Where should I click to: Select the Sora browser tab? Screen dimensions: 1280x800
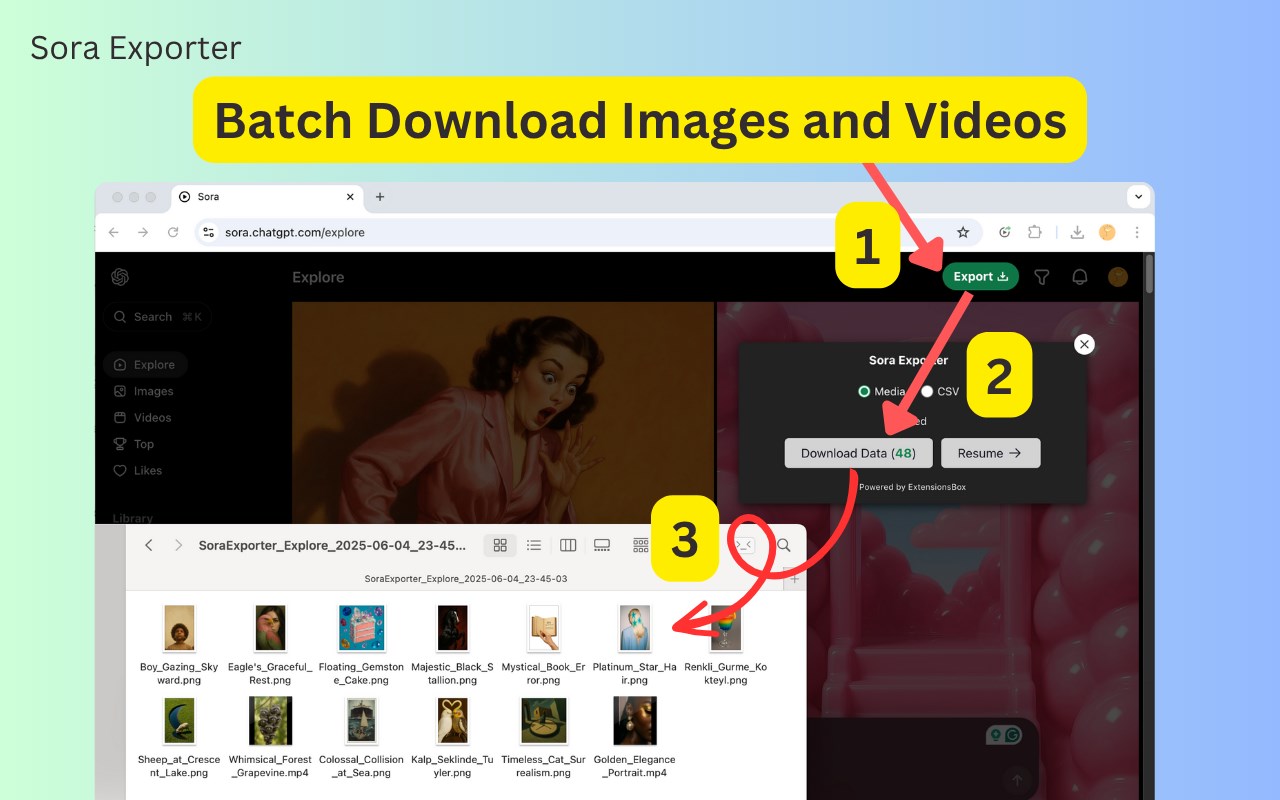[267, 197]
